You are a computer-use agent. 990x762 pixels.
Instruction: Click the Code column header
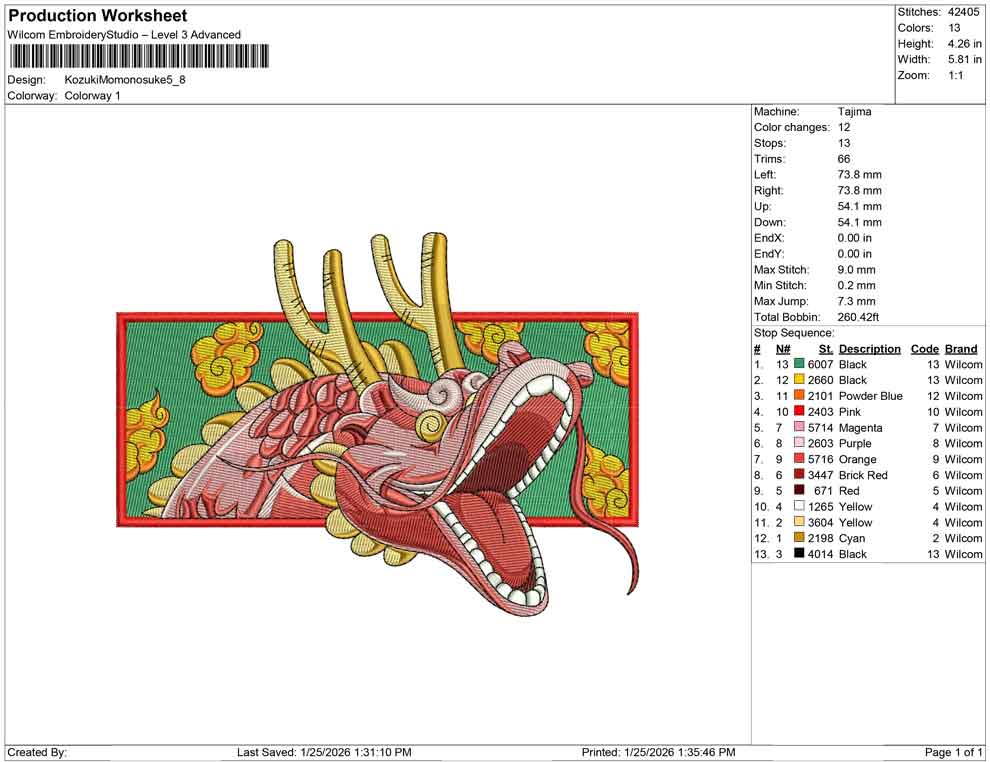point(924,349)
